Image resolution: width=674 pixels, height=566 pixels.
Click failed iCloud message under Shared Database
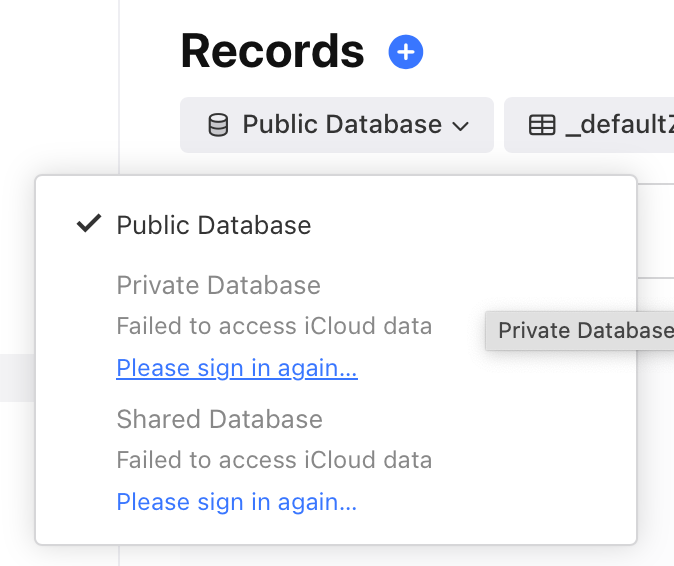click(x=274, y=460)
